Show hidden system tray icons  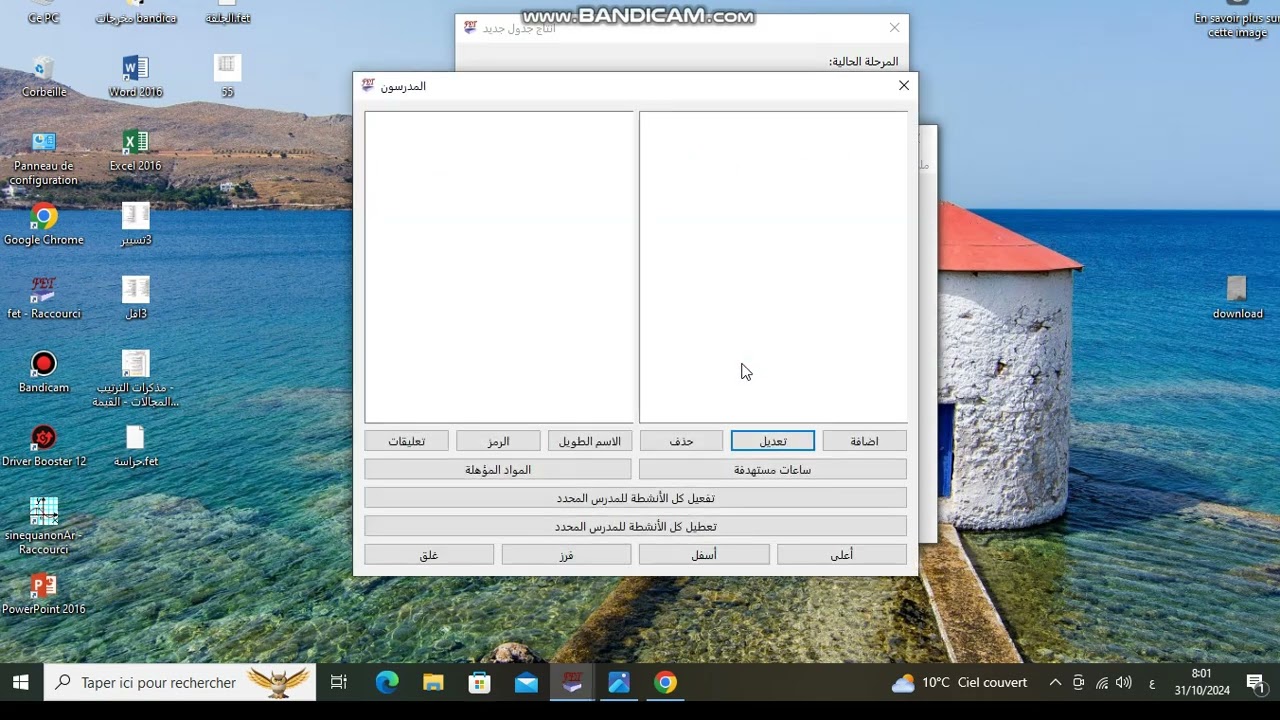click(1055, 683)
